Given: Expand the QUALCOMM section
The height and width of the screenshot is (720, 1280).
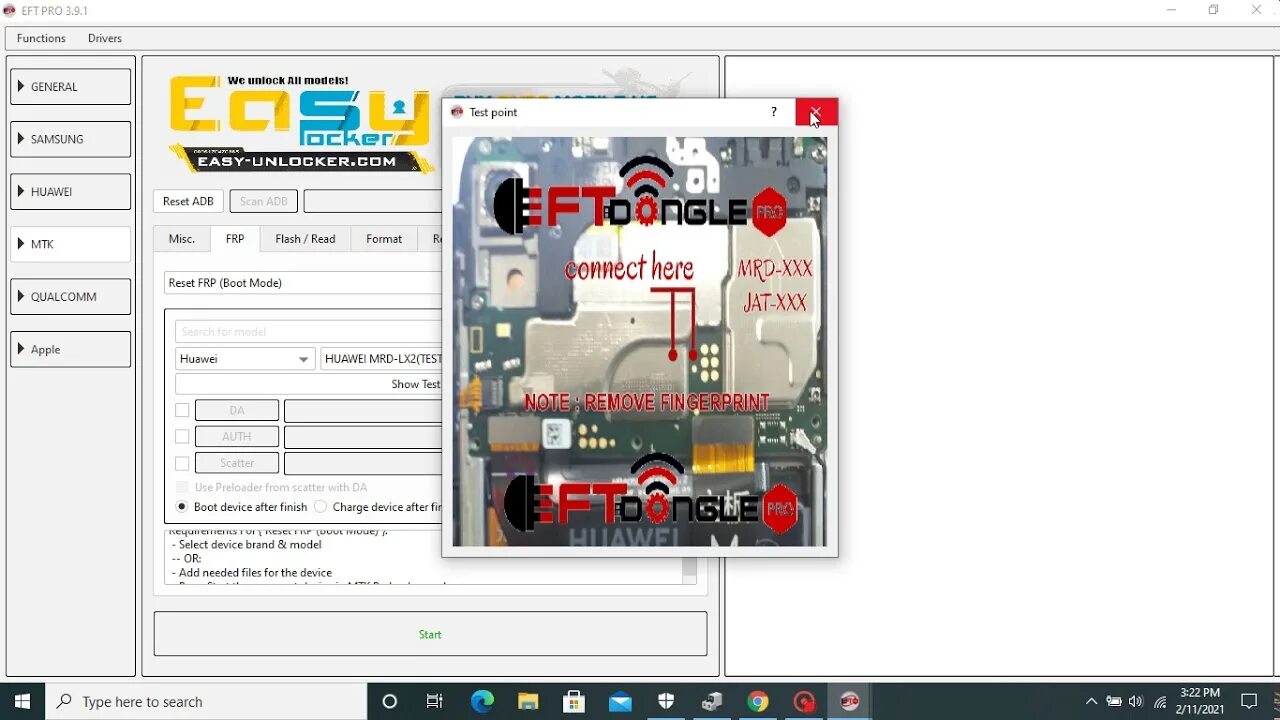Looking at the screenshot, I should [70, 297].
